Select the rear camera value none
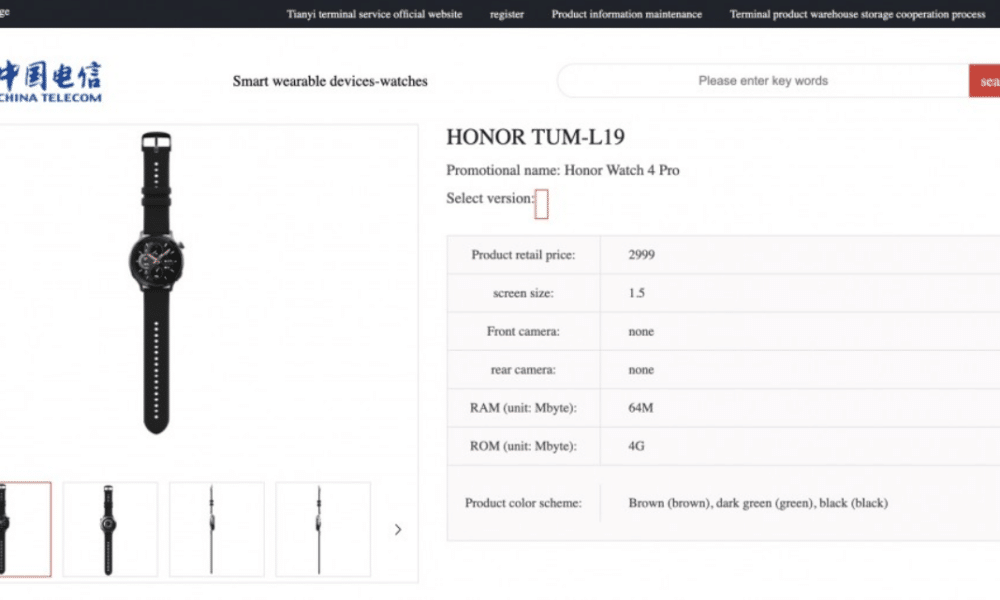1000x600 pixels. tap(641, 369)
